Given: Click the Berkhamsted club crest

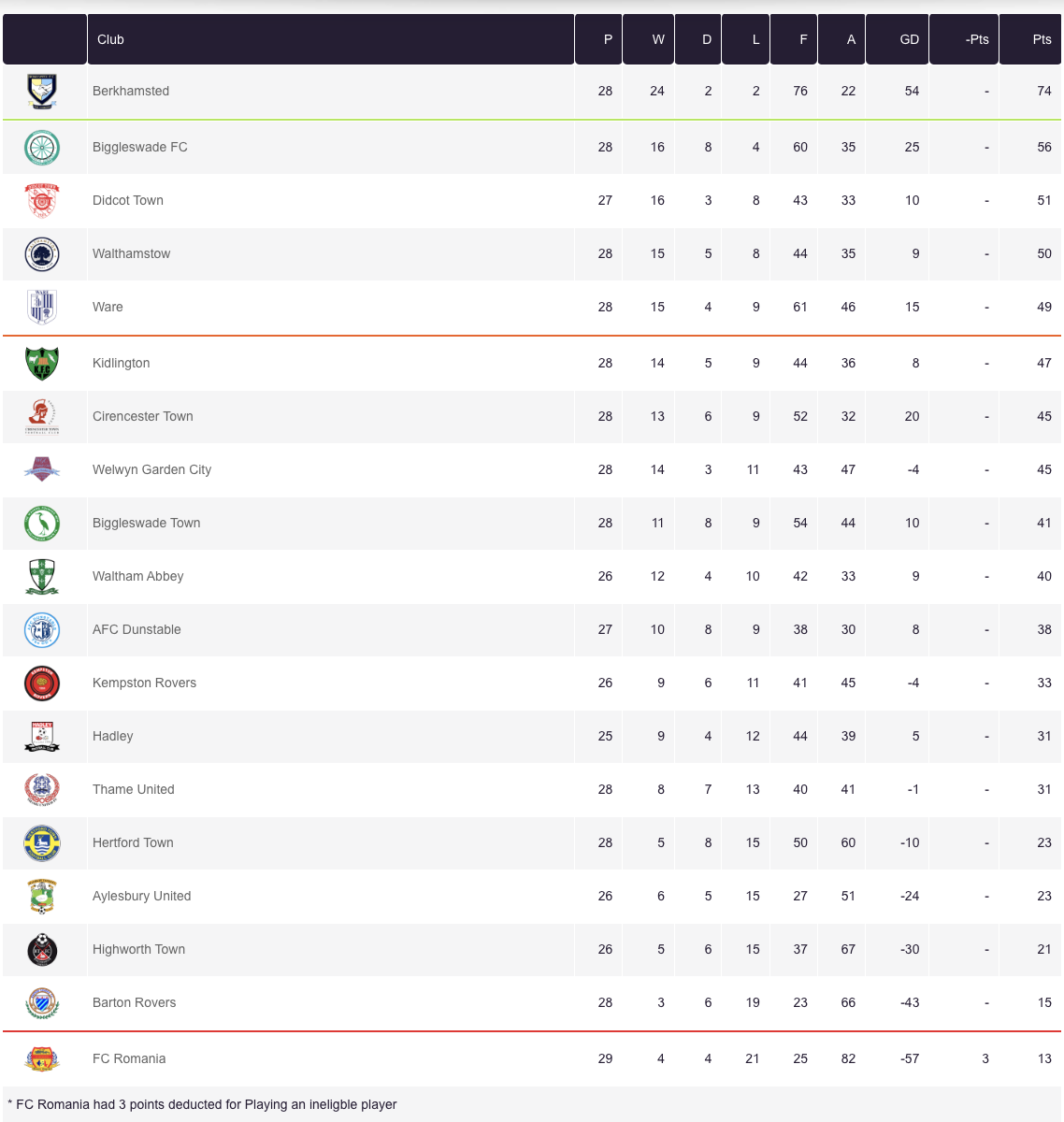Looking at the screenshot, I should 42,91.
